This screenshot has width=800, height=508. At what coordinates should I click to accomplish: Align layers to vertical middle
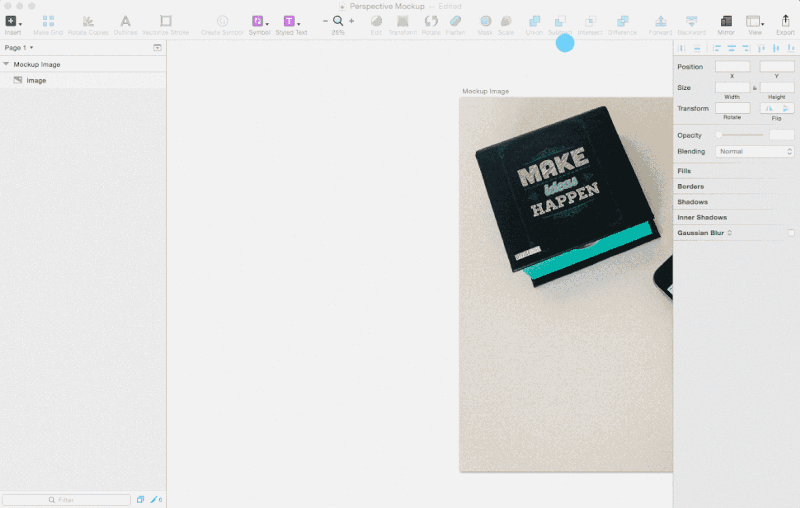776,48
